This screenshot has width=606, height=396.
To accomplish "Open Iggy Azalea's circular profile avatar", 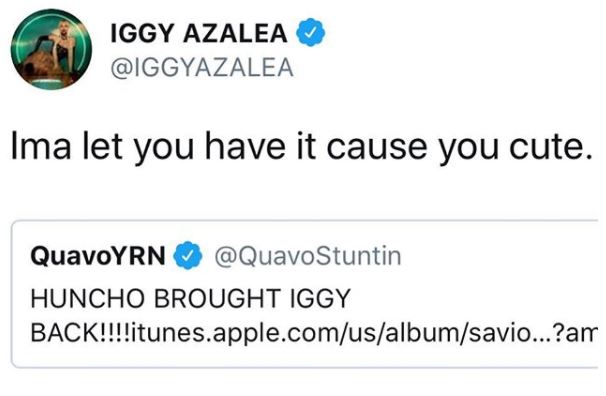I will (x=51, y=49).
